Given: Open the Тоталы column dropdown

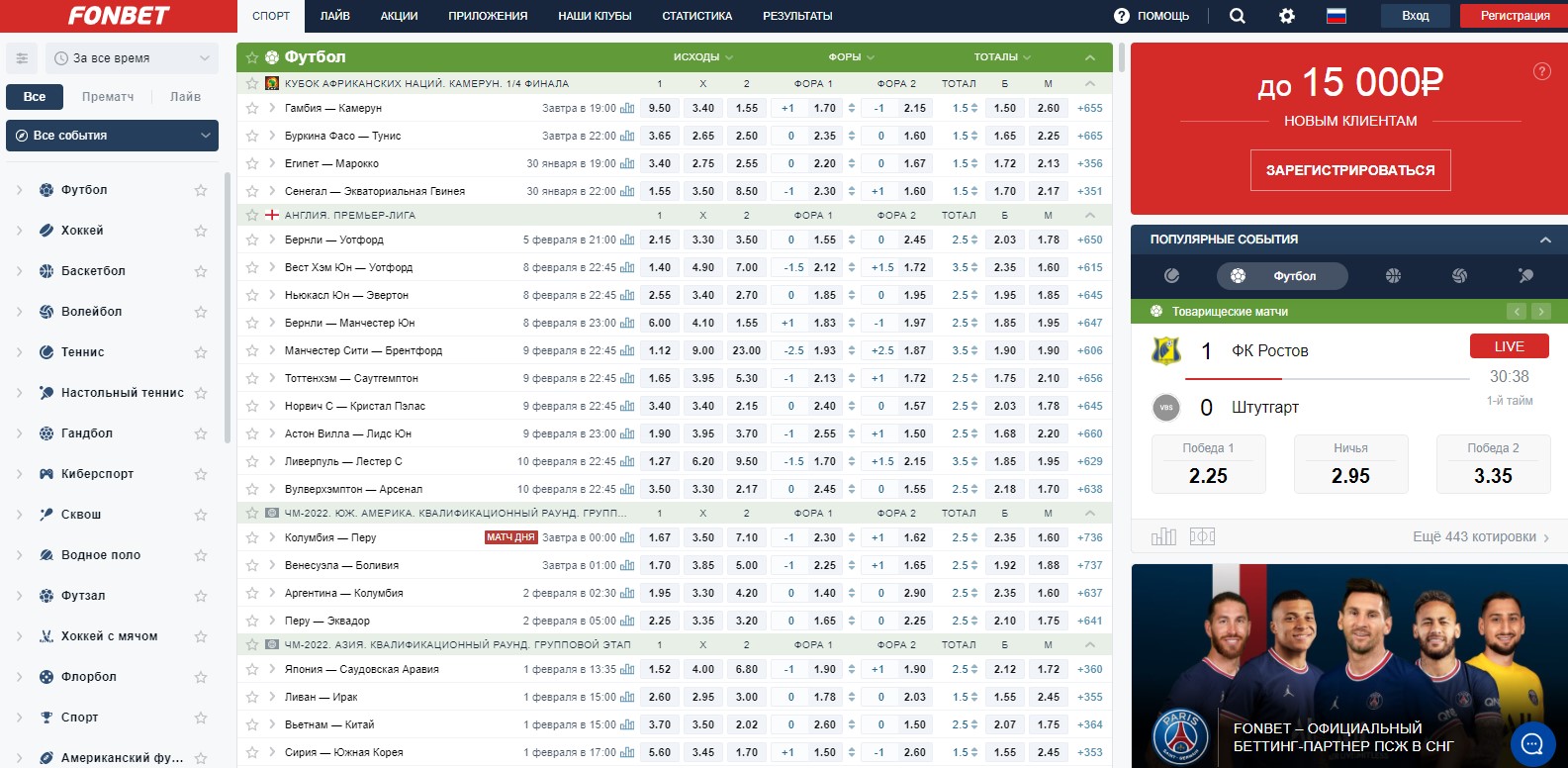Looking at the screenshot, I should pos(1002,57).
